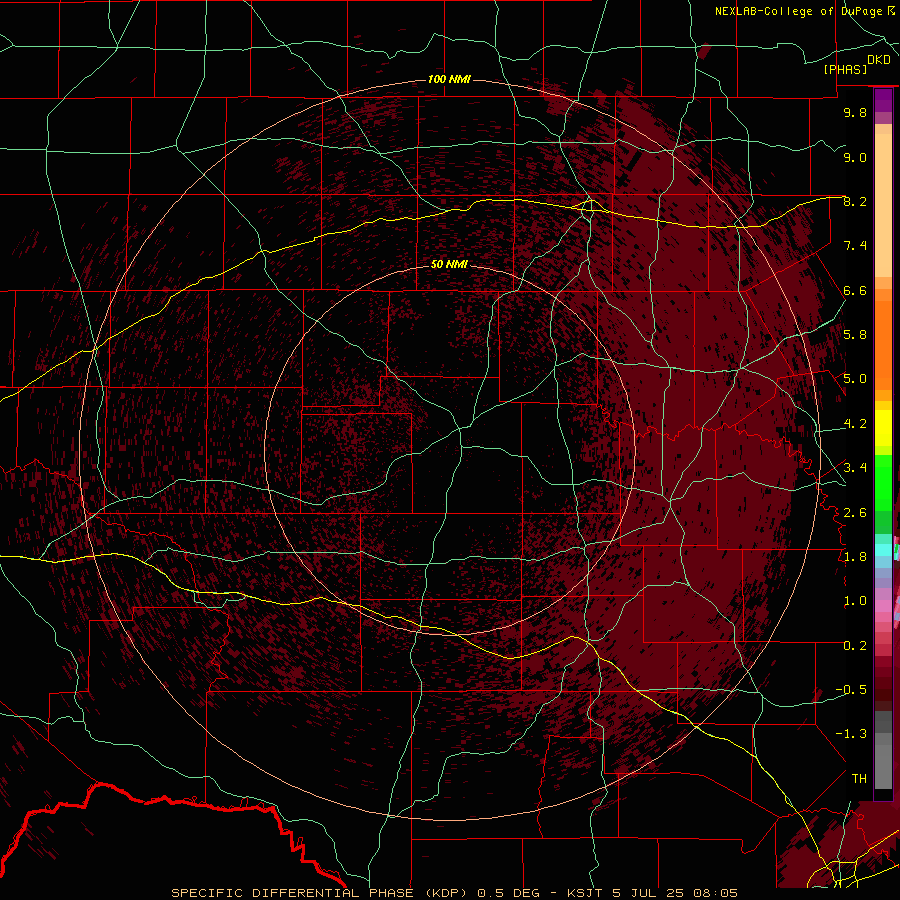Click the [PHAS] units label
The image size is (900, 900).
(845, 70)
